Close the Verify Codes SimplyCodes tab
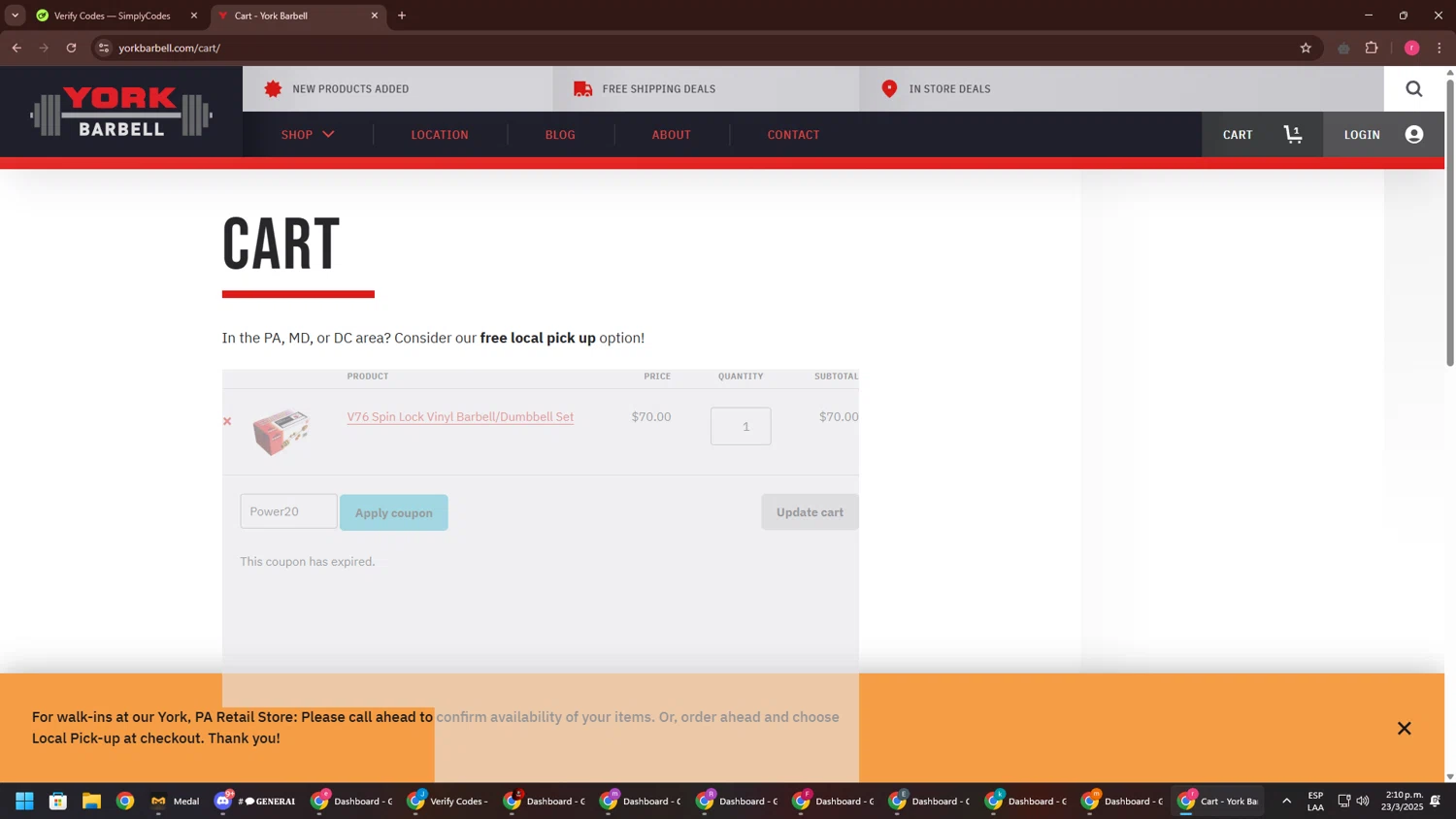Viewport: 1456px width, 819px height. [x=193, y=16]
